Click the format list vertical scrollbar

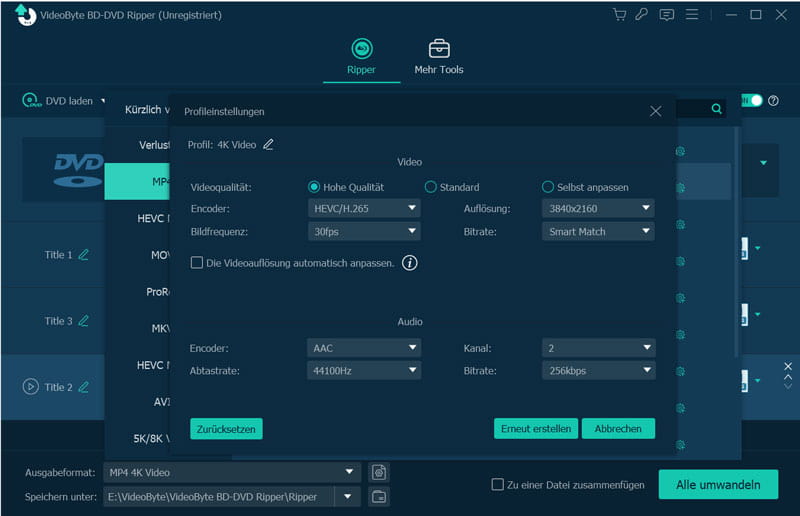tap(736, 242)
